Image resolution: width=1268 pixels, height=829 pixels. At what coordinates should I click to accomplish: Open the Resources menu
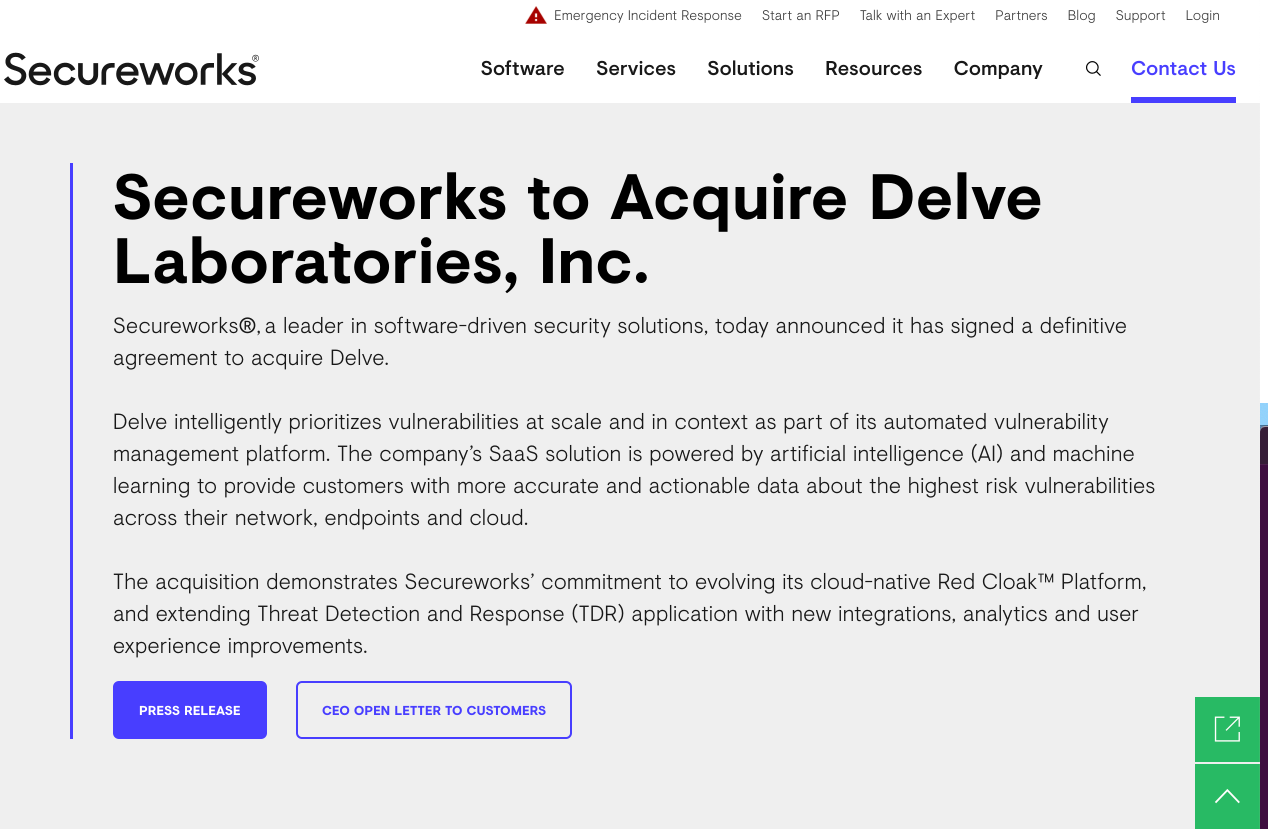[x=873, y=69]
